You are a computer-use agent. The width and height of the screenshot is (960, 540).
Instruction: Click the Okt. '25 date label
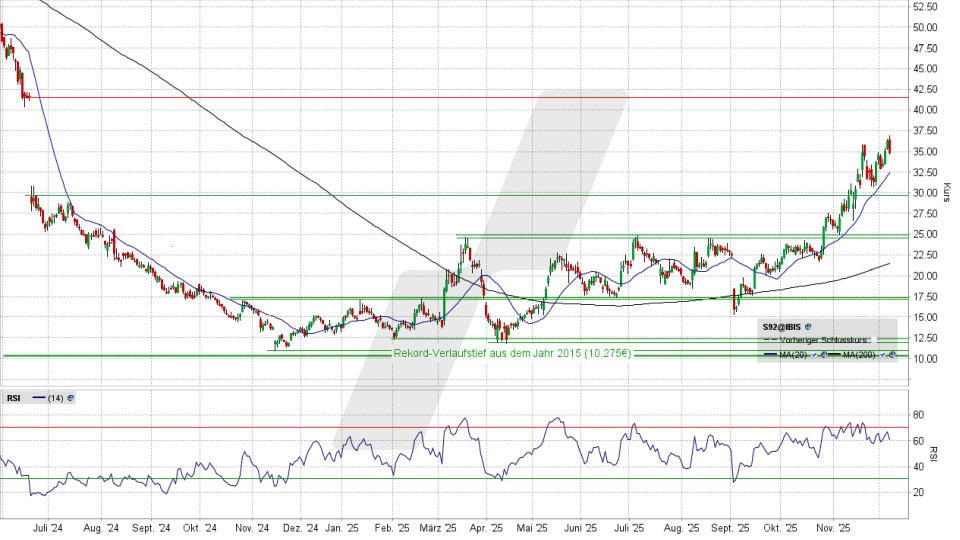point(780,528)
